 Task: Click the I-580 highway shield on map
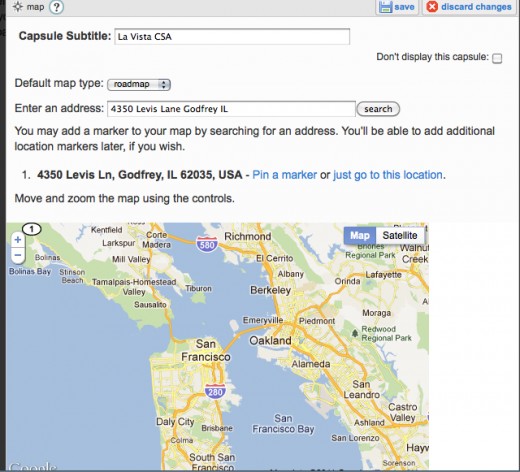pyautogui.click(x=207, y=244)
